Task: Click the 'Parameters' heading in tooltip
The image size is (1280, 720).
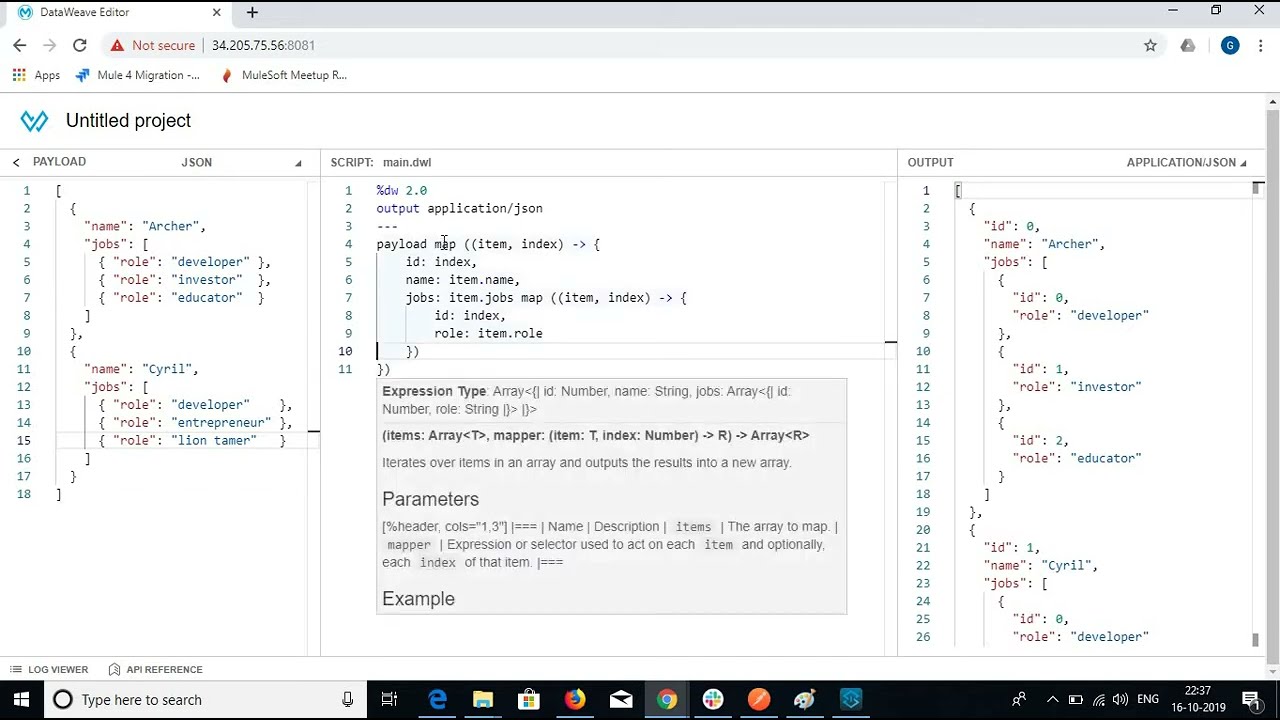Action: click(430, 500)
